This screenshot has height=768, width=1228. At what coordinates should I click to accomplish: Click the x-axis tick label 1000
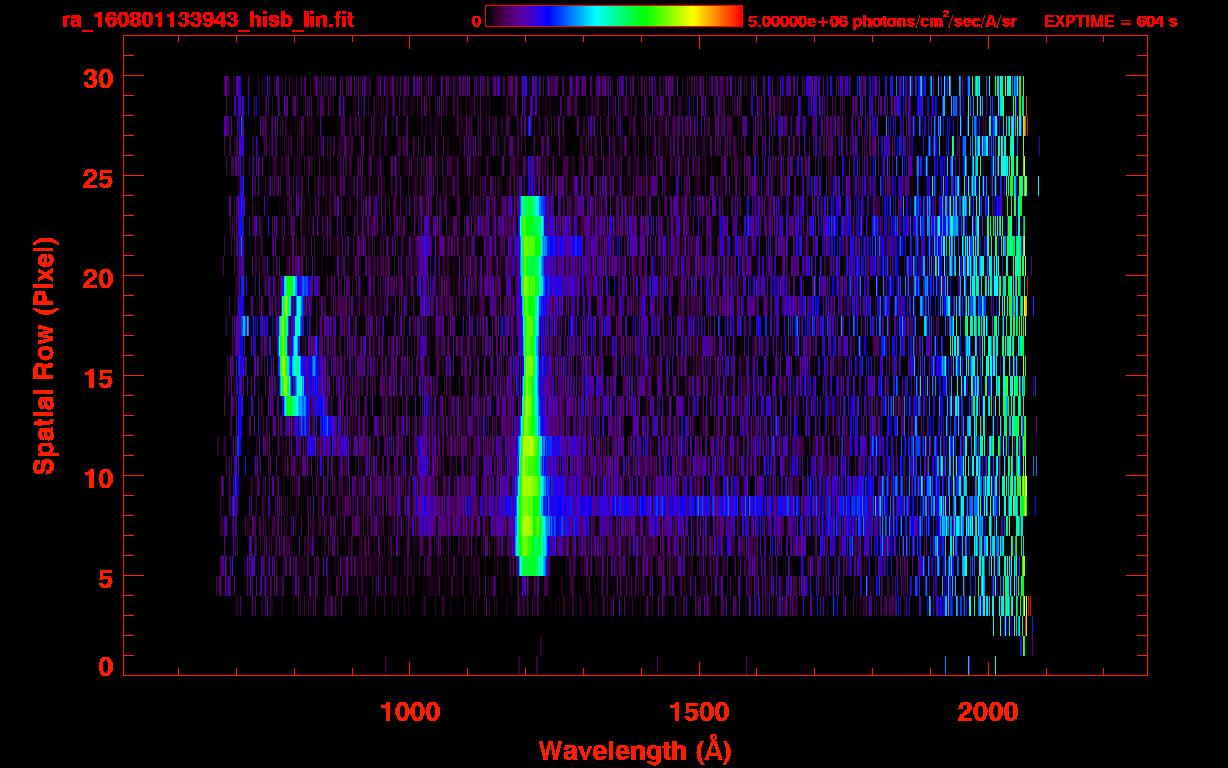point(411,712)
